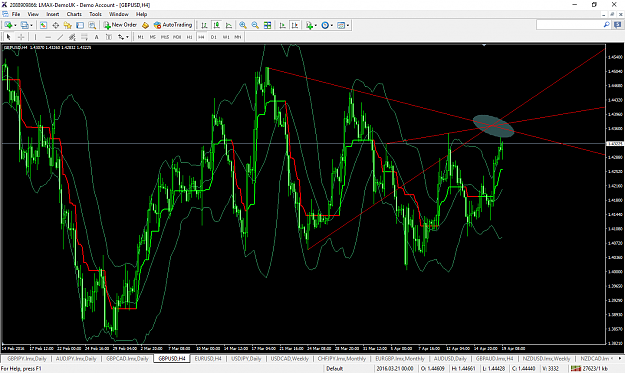Screen dimensions: 625x373
Task: Expand the Profiles dropdown arrow
Action: click(31, 25)
